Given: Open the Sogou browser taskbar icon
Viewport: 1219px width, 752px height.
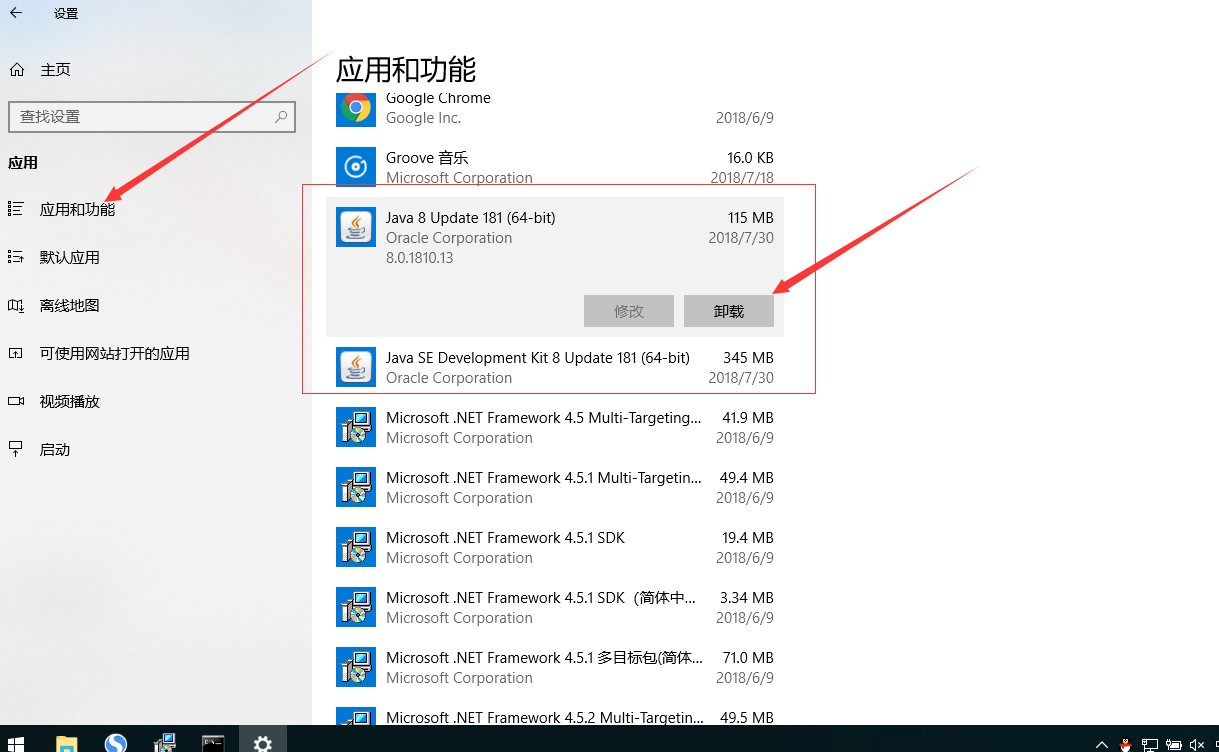Looking at the screenshot, I should [x=116, y=743].
